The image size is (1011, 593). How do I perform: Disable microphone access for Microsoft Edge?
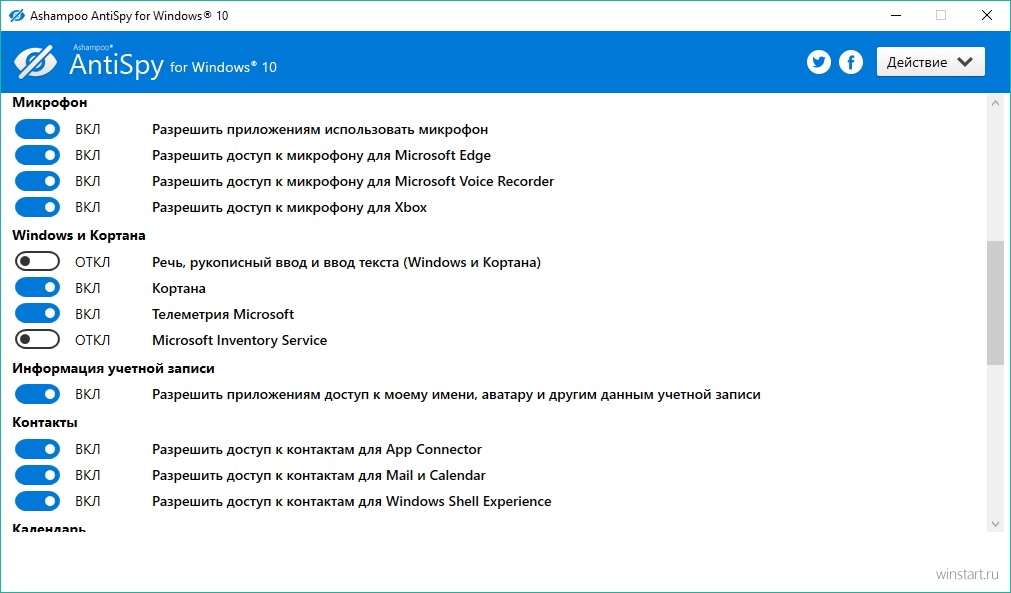click(37, 155)
